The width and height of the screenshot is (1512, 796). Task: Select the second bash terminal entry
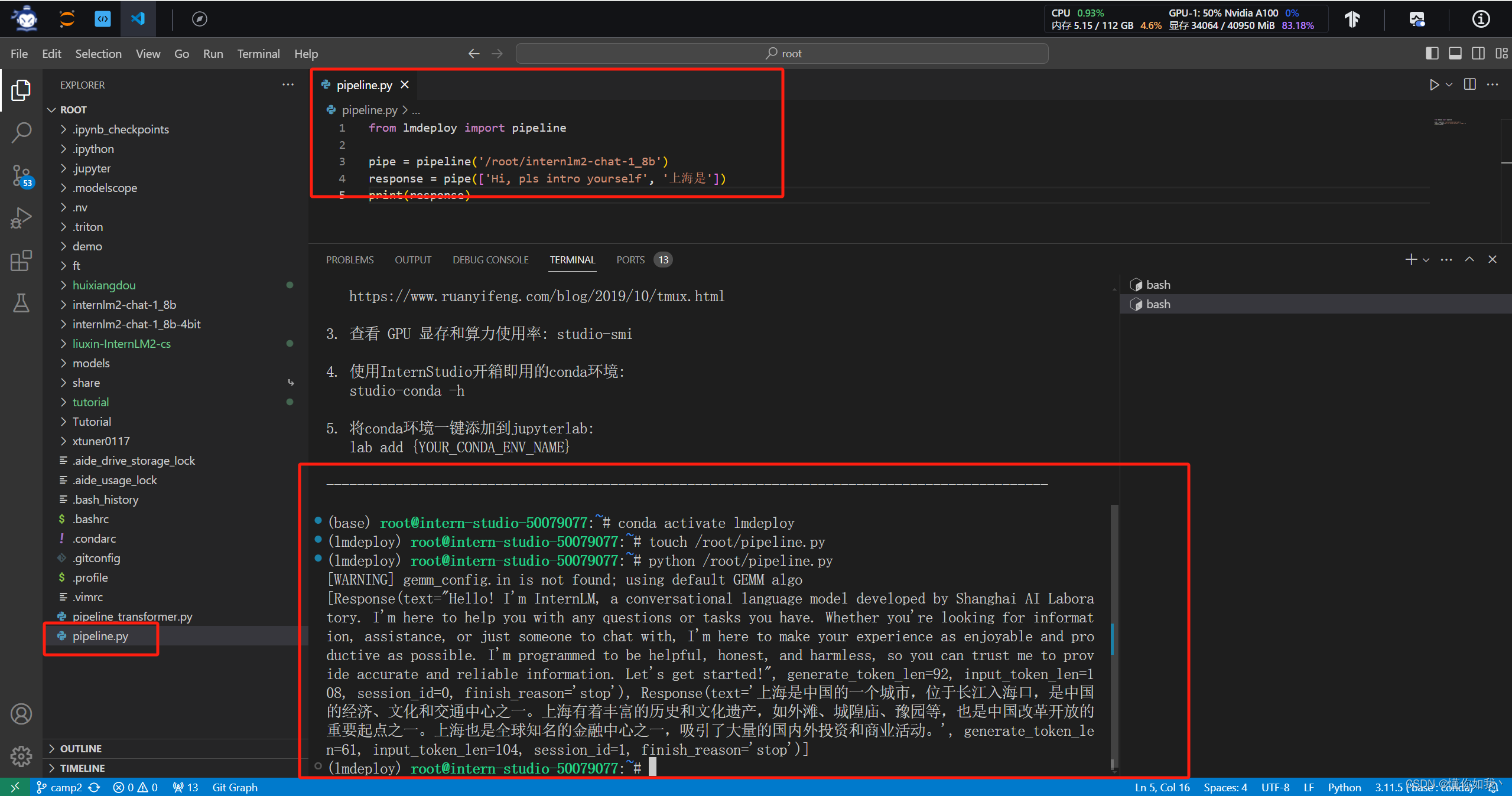point(1315,304)
